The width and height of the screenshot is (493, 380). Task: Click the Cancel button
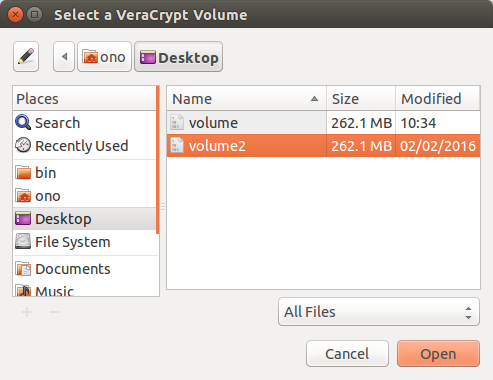point(347,354)
